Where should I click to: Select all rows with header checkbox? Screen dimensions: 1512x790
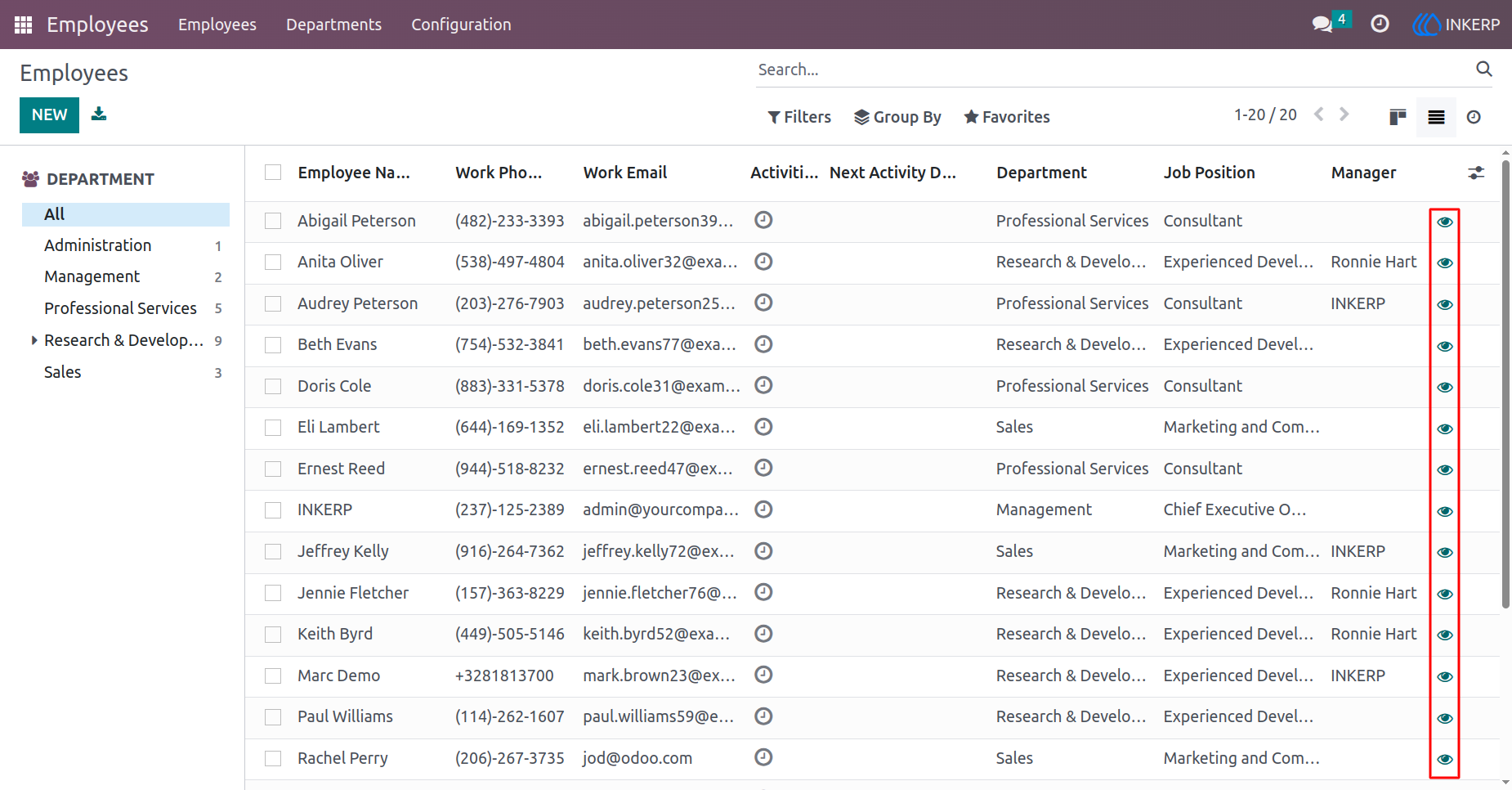click(x=273, y=173)
